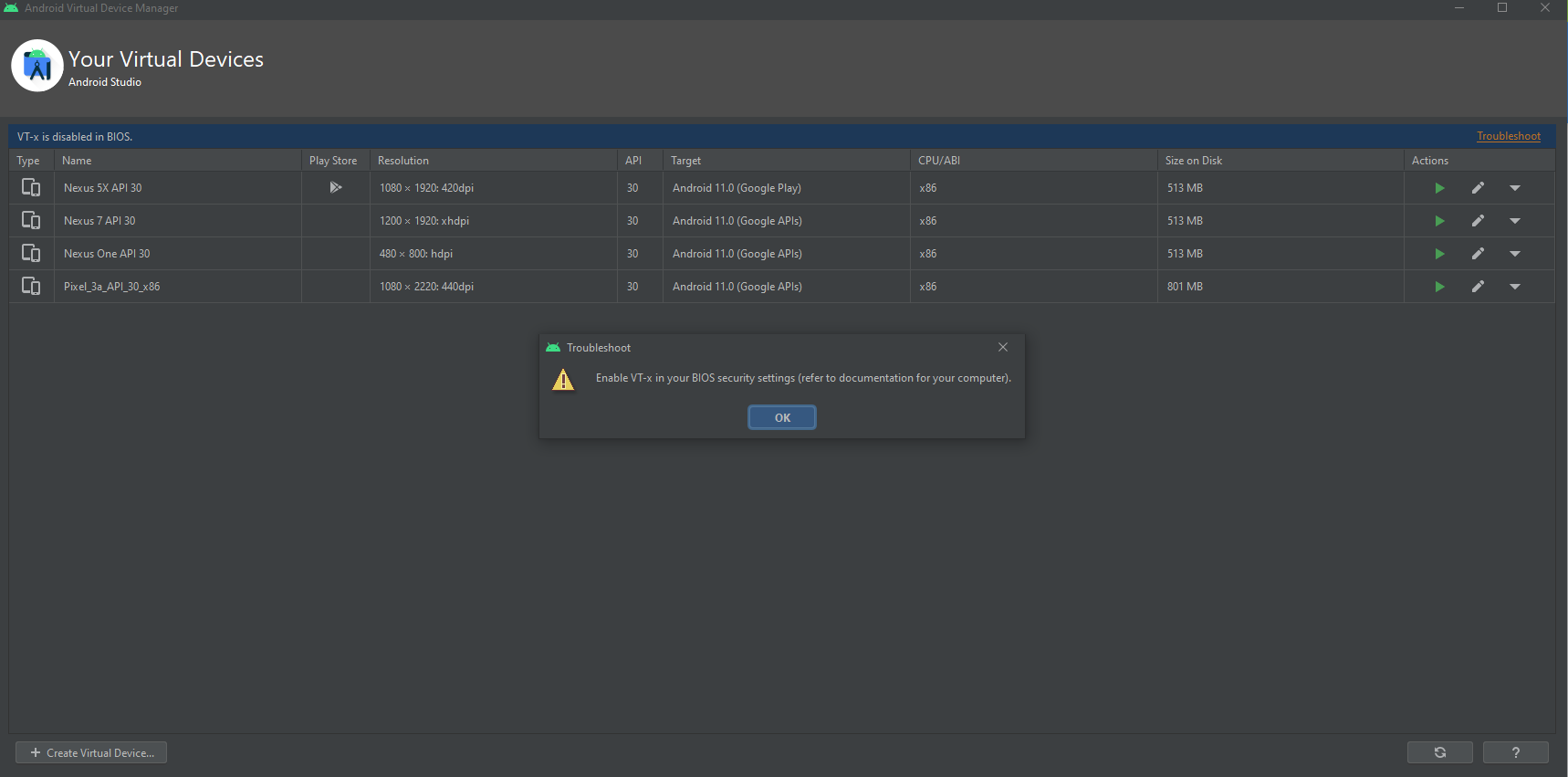Sort by the CPU/ABI column header
The height and width of the screenshot is (777, 1568).
click(1034, 161)
